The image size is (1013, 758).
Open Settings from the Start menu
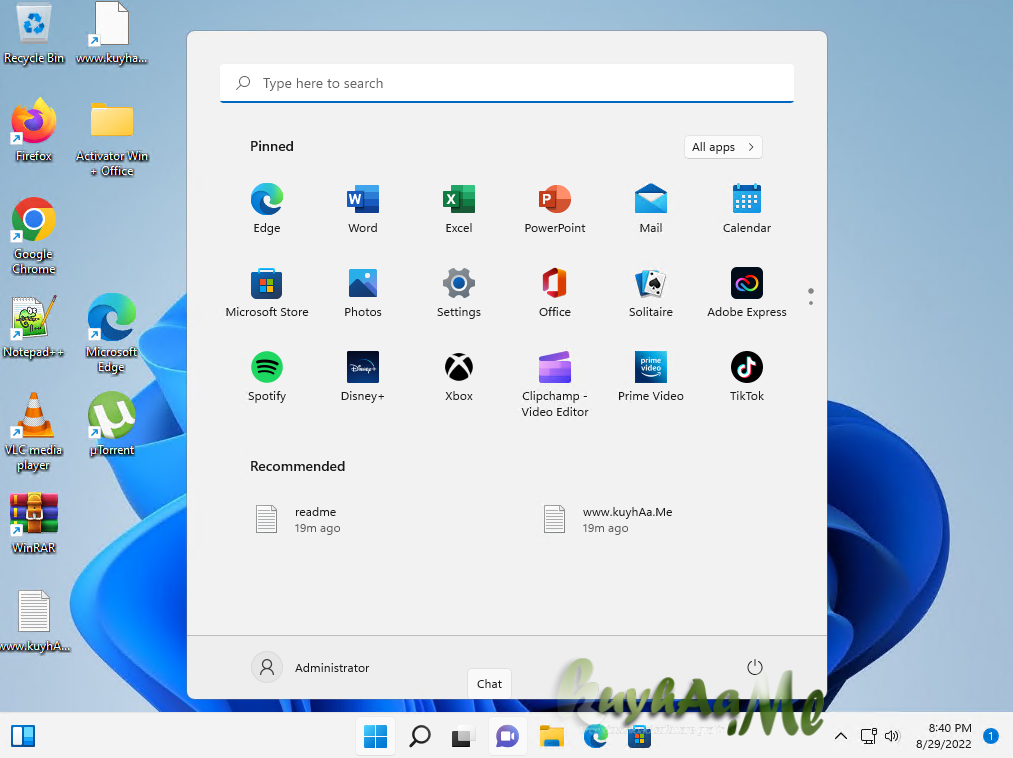pos(459,292)
